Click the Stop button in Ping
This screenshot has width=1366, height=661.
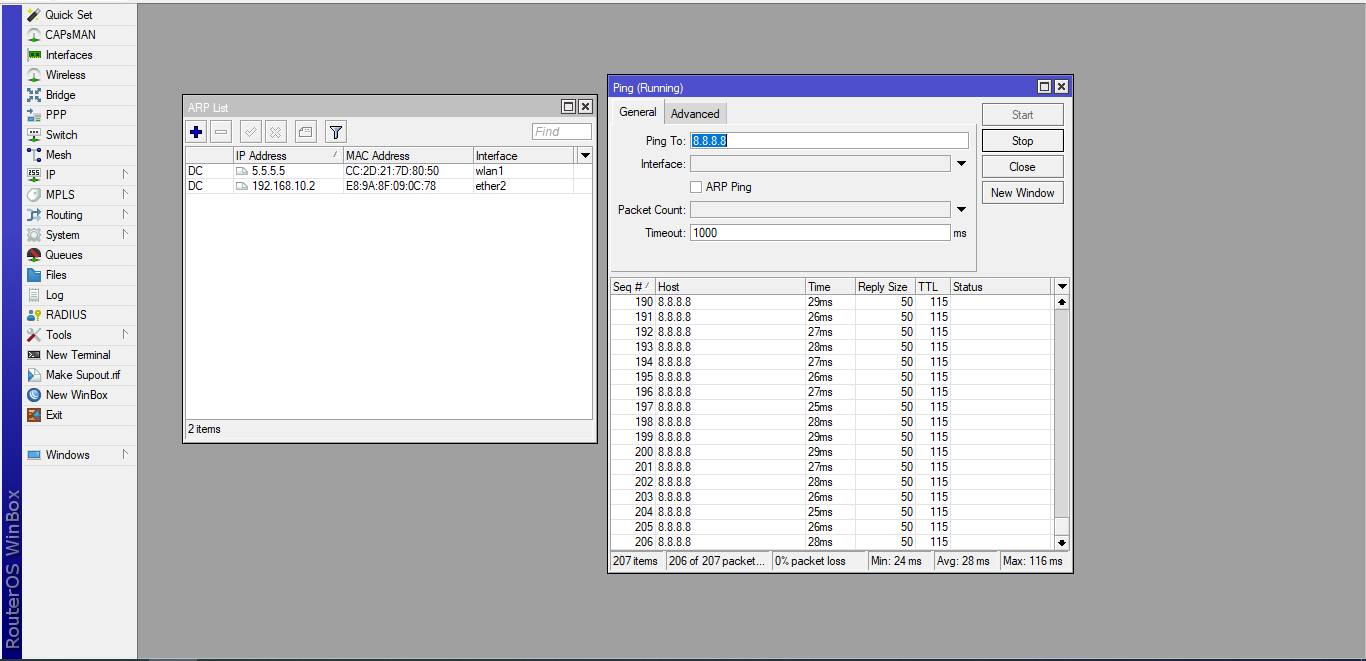click(x=1022, y=141)
